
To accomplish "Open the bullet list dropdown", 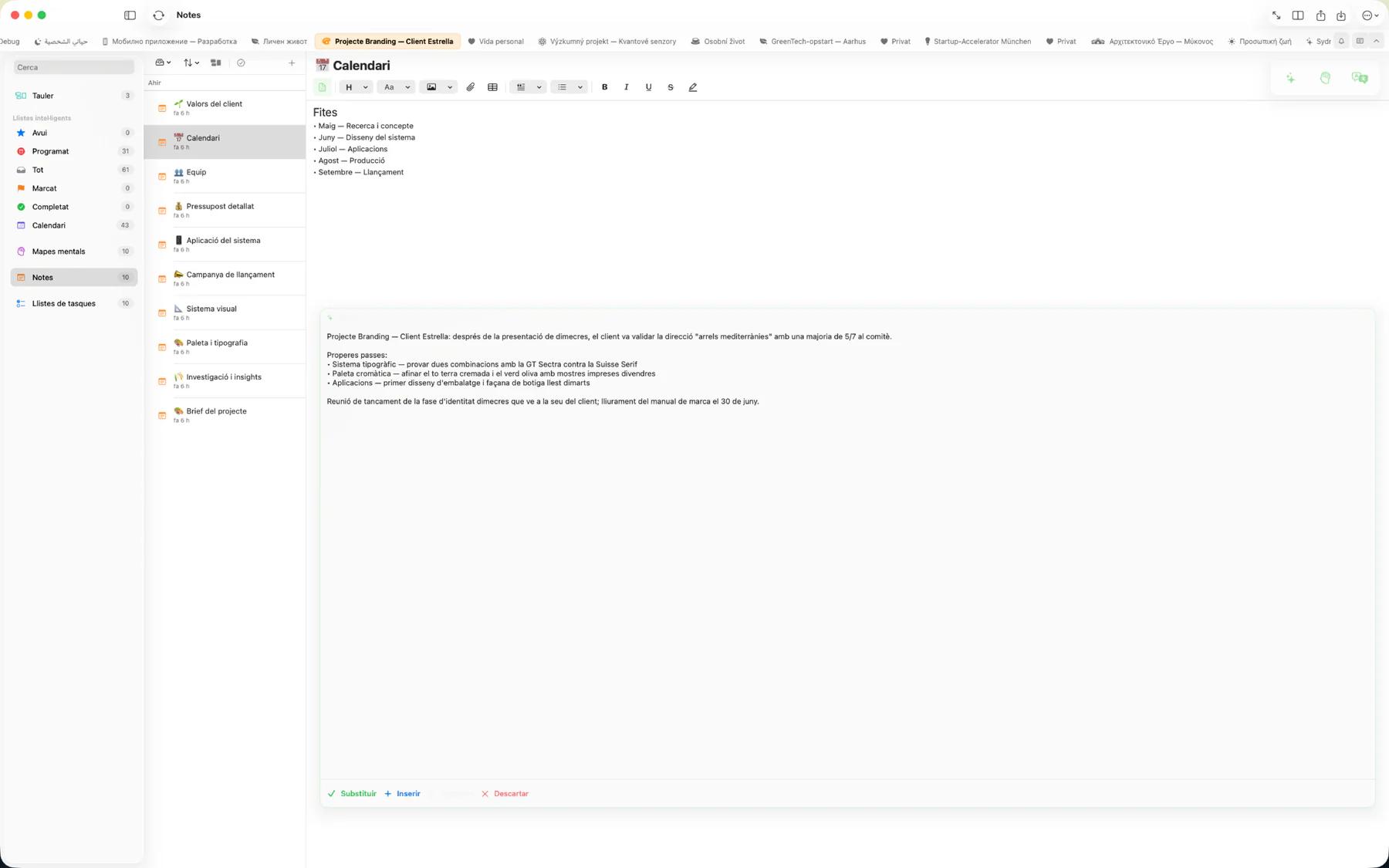I will coord(569,87).
